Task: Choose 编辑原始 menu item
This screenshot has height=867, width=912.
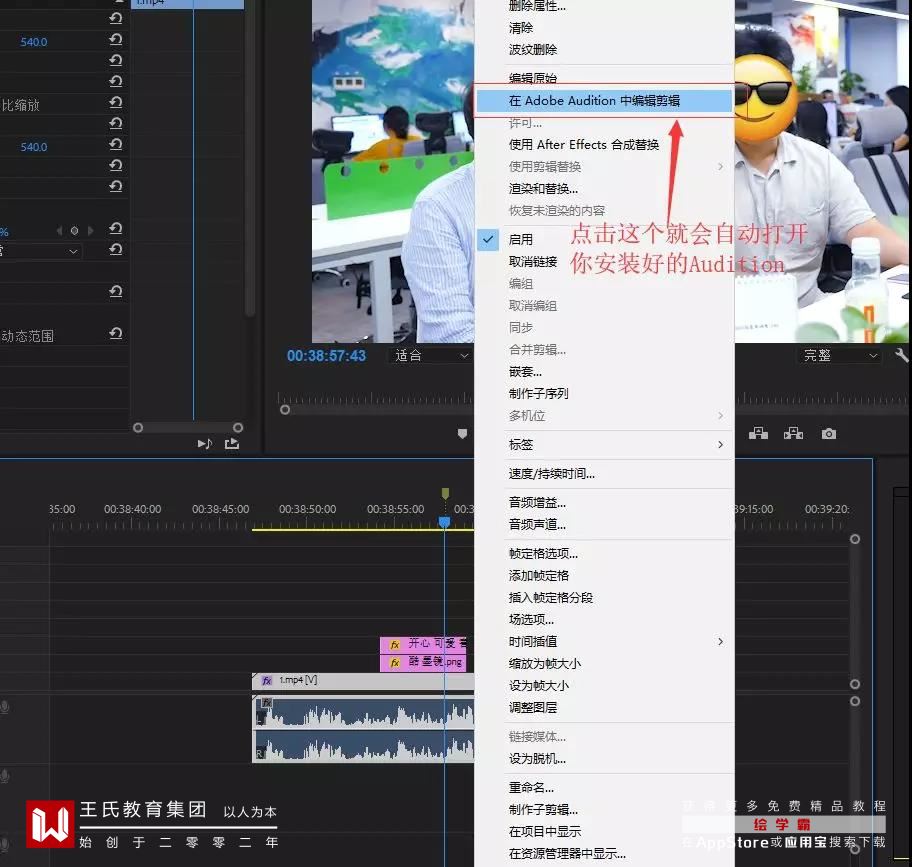Action: click(x=533, y=78)
